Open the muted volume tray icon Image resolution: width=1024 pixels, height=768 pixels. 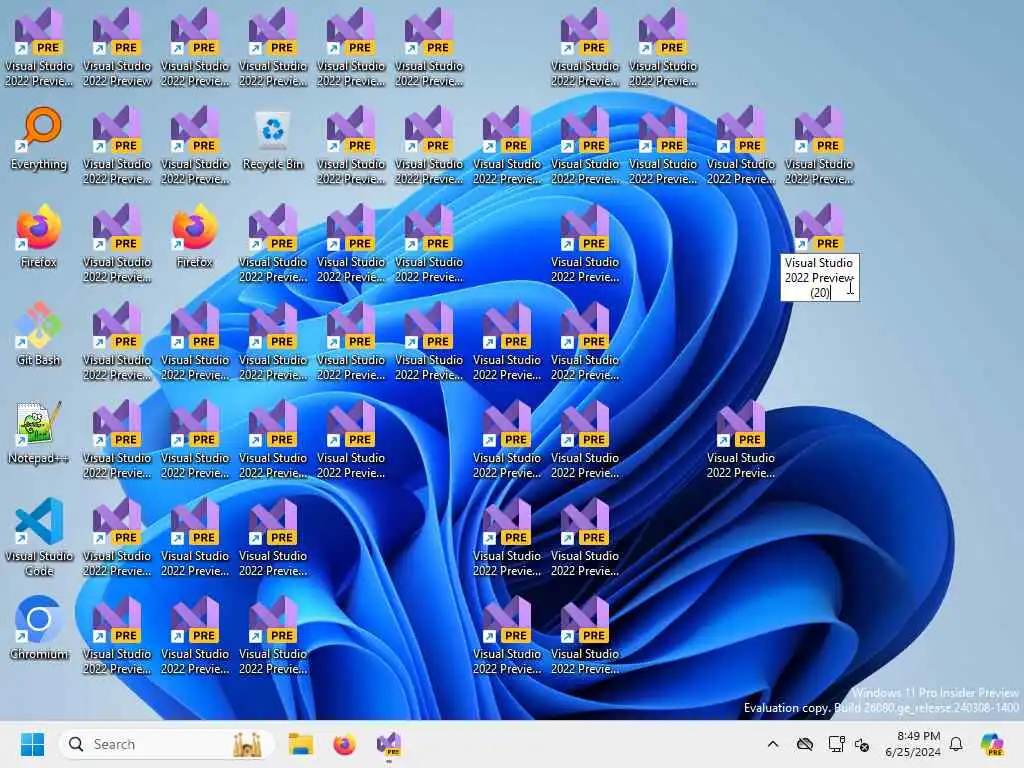[x=862, y=744]
